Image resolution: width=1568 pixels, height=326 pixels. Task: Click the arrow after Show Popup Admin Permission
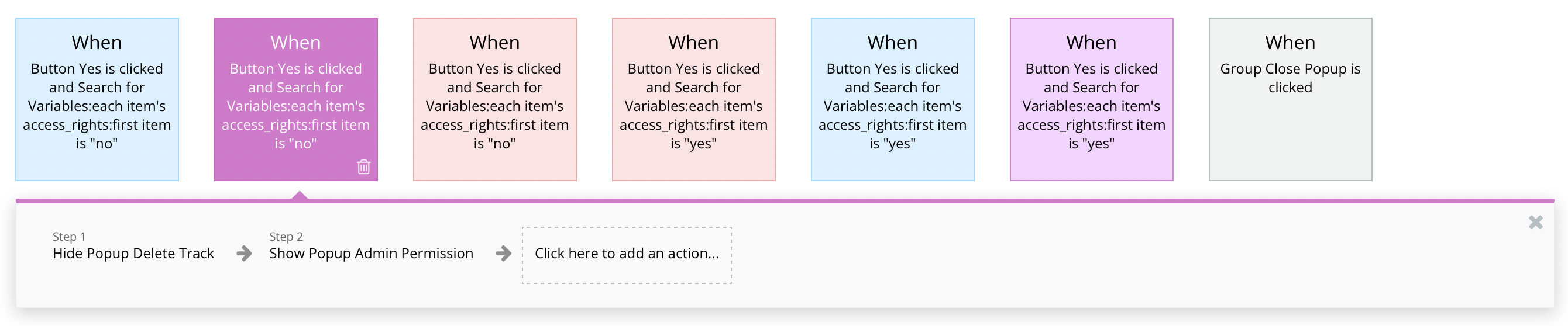pos(503,253)
